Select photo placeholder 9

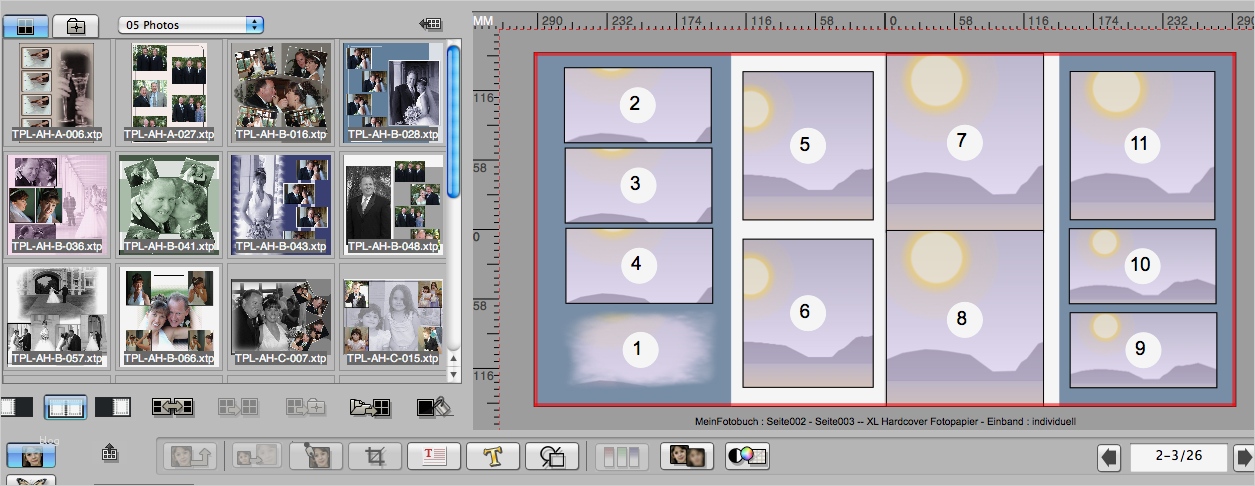[1143, 350]
